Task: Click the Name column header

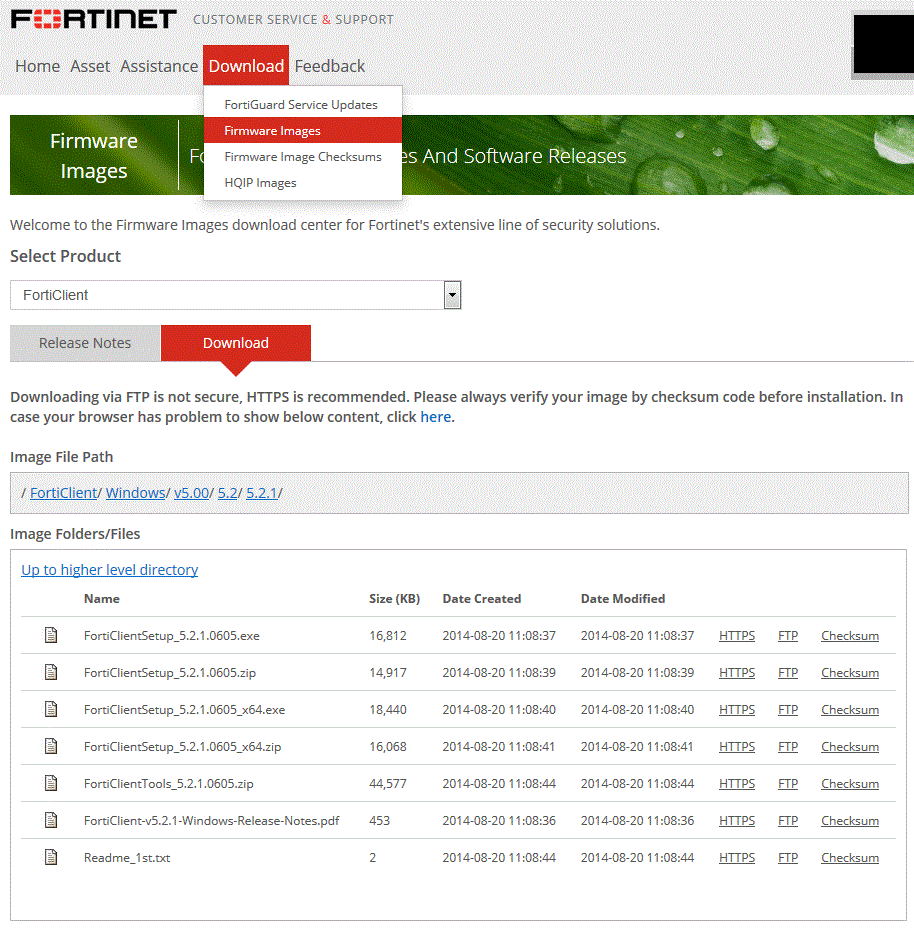Action: click(x=102, y=599)
